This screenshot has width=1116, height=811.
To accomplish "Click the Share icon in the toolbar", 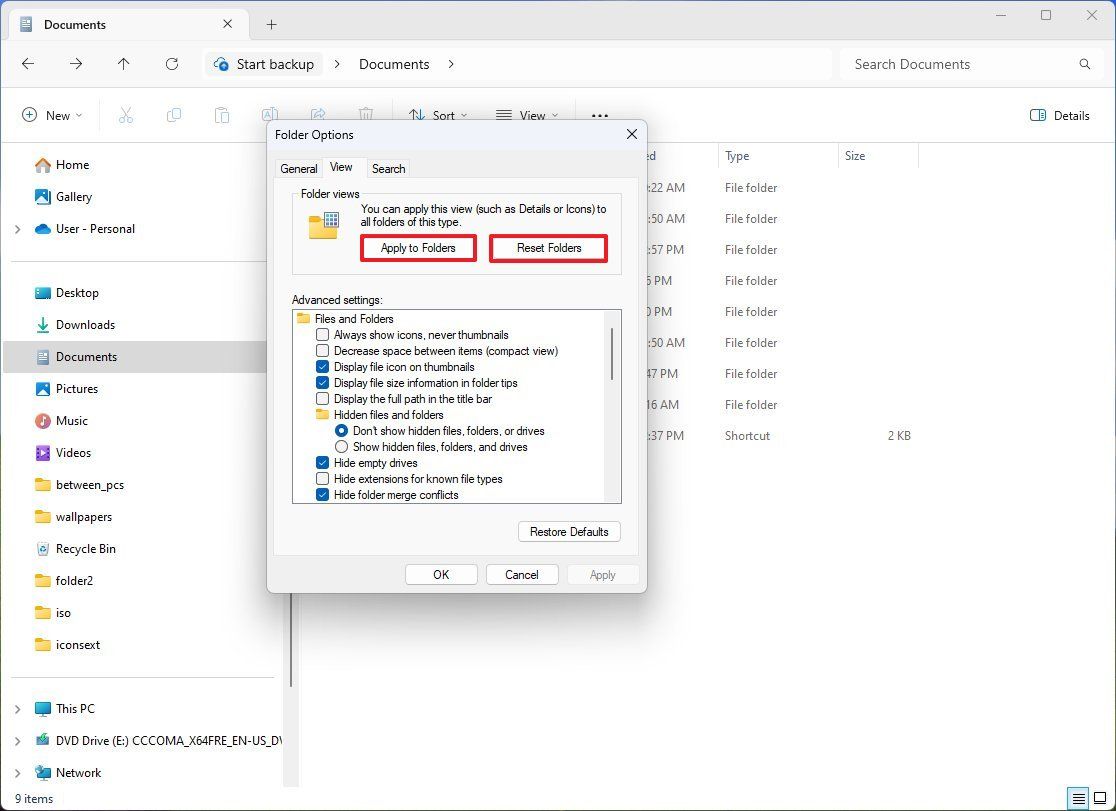I will tap(316, 115).
